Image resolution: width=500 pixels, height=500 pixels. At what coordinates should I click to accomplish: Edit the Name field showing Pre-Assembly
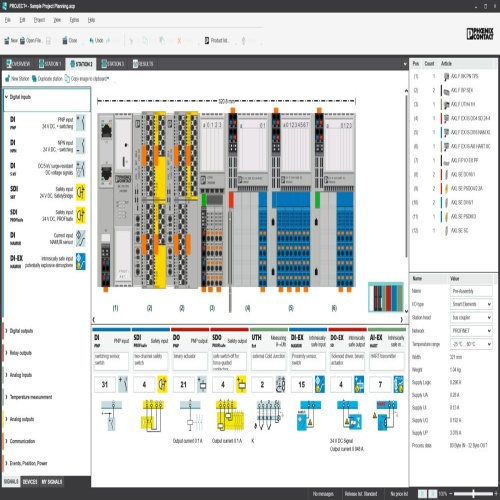(471, 291)
